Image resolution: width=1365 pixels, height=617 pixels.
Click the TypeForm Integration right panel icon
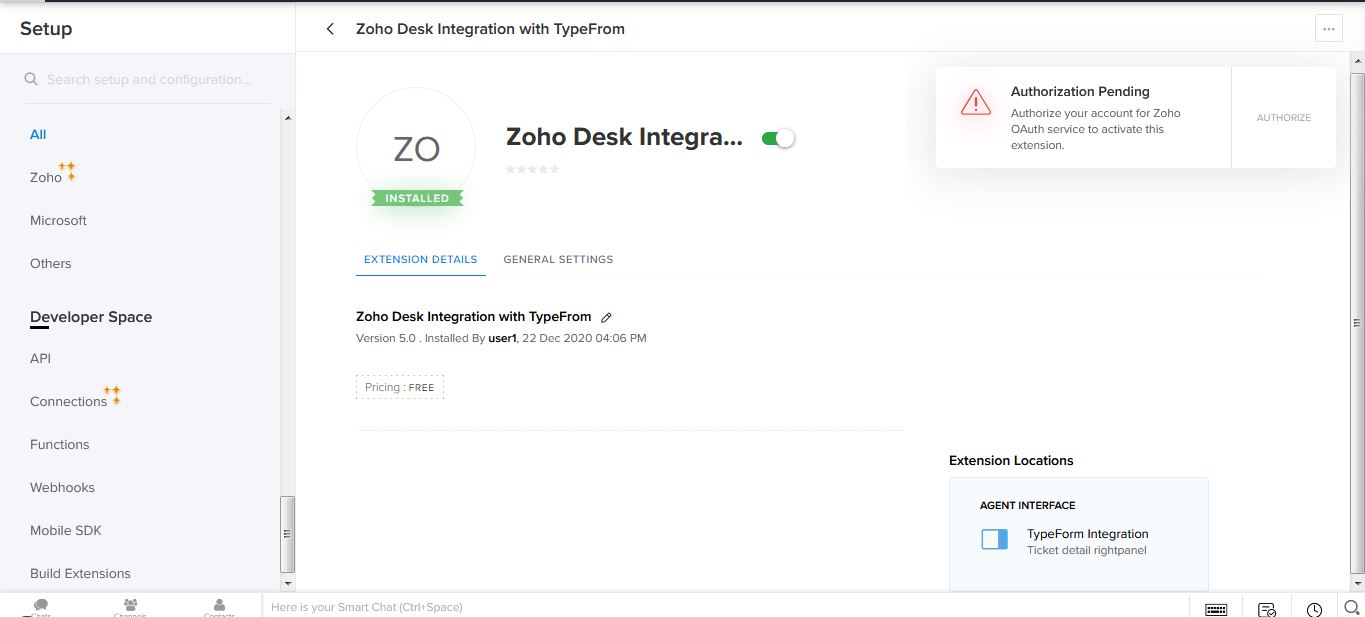tap(994, 540)
